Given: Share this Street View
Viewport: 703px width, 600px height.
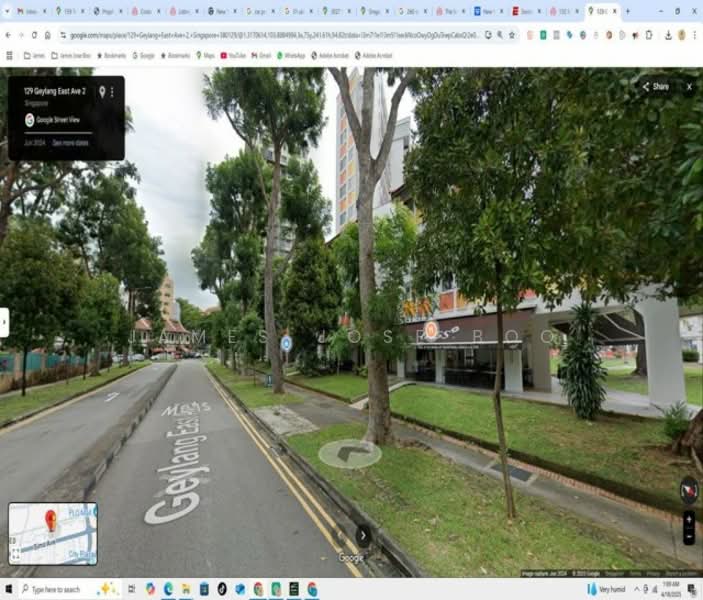Looking at the screenshot, I should 655,87.
